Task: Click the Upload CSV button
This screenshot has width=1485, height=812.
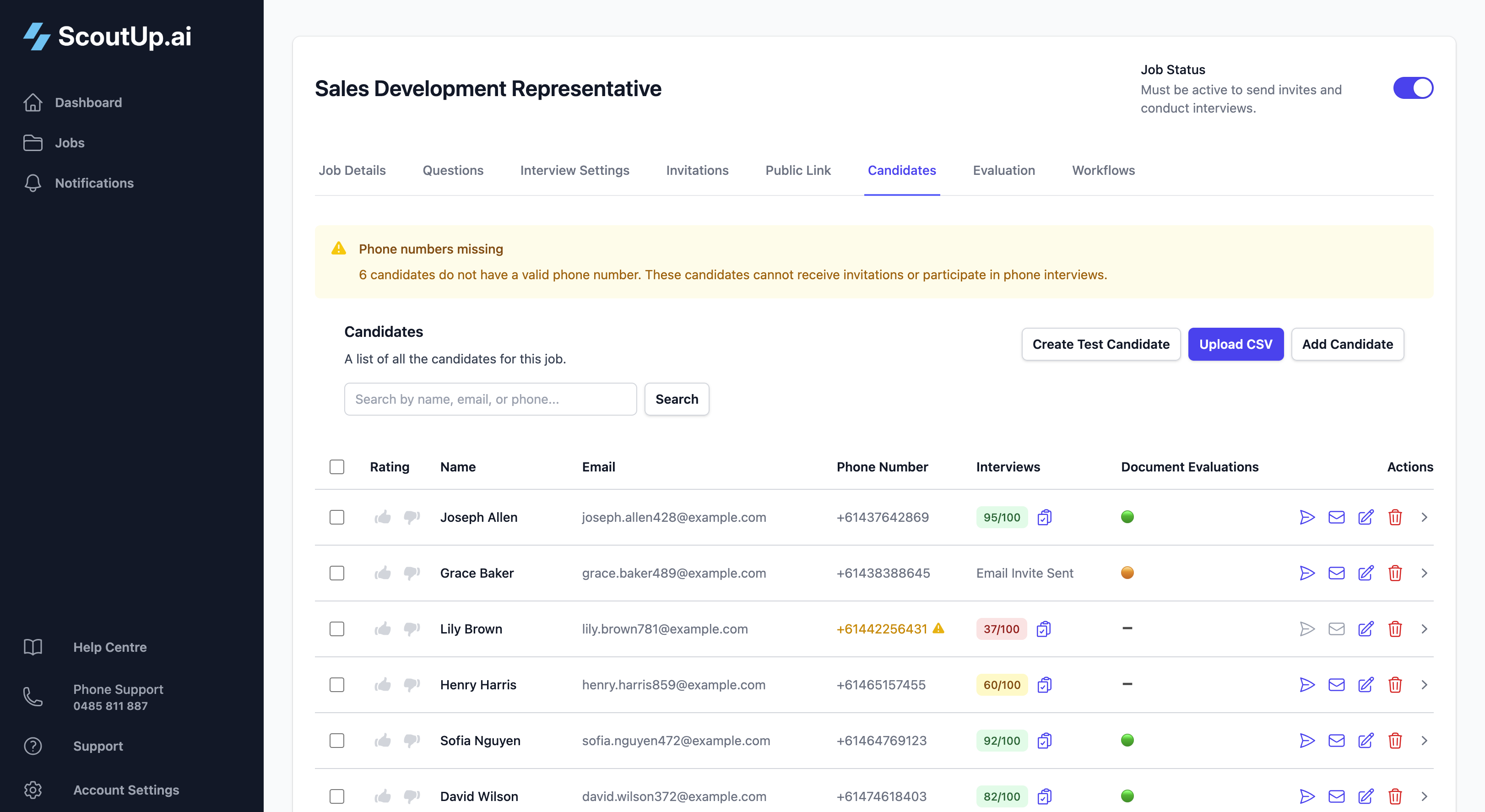Action: tap(1236, 344)
